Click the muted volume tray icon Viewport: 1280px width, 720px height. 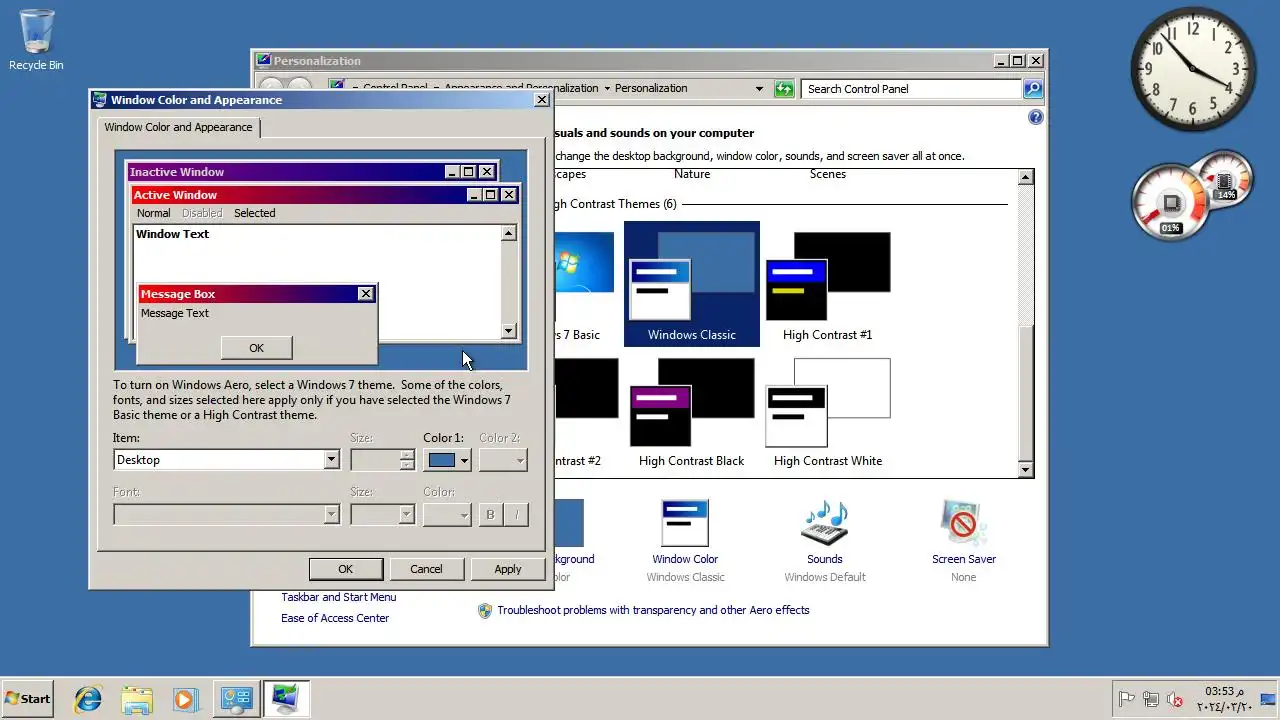pyautogui.click(x=1175, y=700)
